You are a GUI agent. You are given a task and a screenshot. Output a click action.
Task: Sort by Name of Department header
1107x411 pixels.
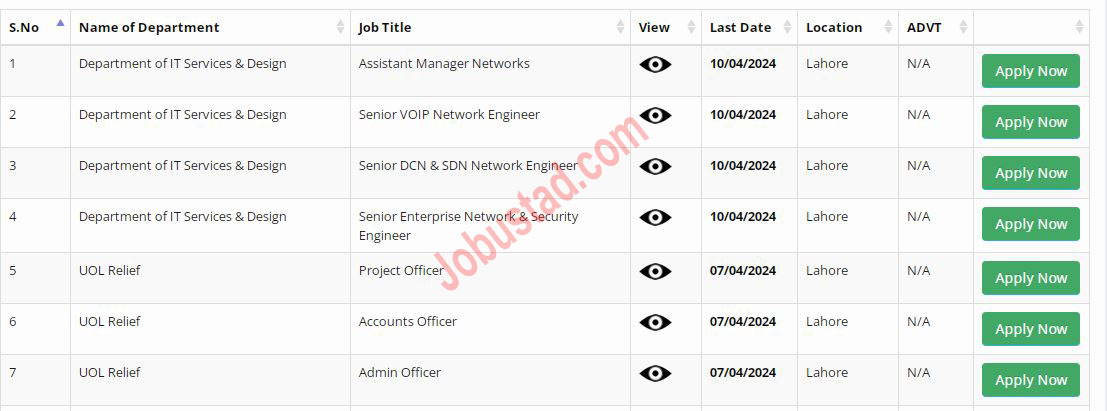point(210,28)
